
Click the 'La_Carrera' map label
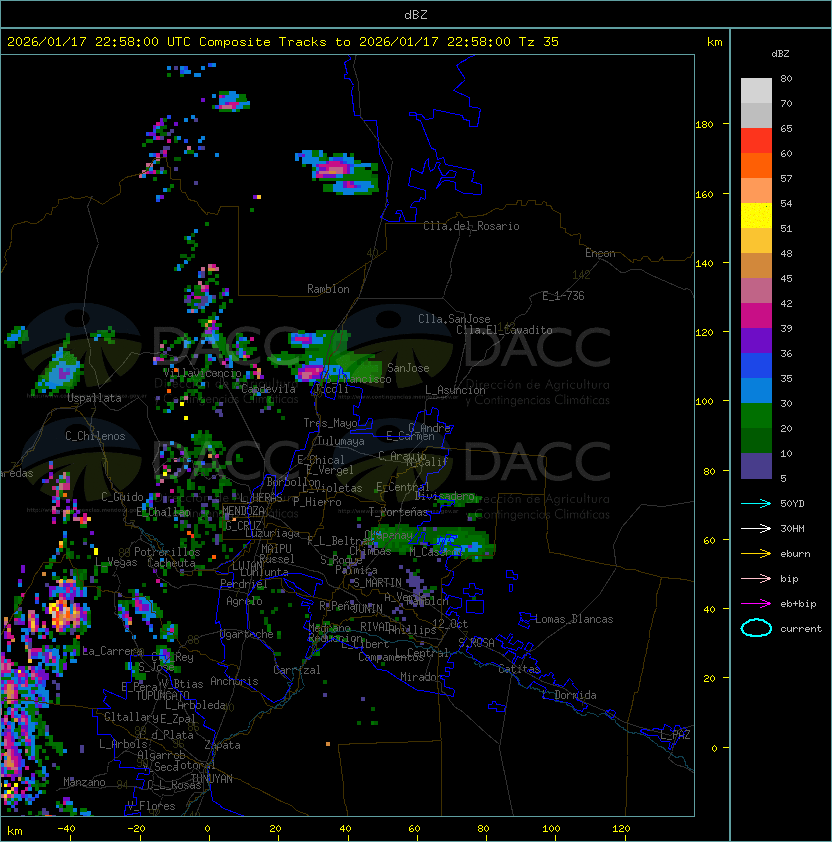pyautogui.click(x=112, y=651)
